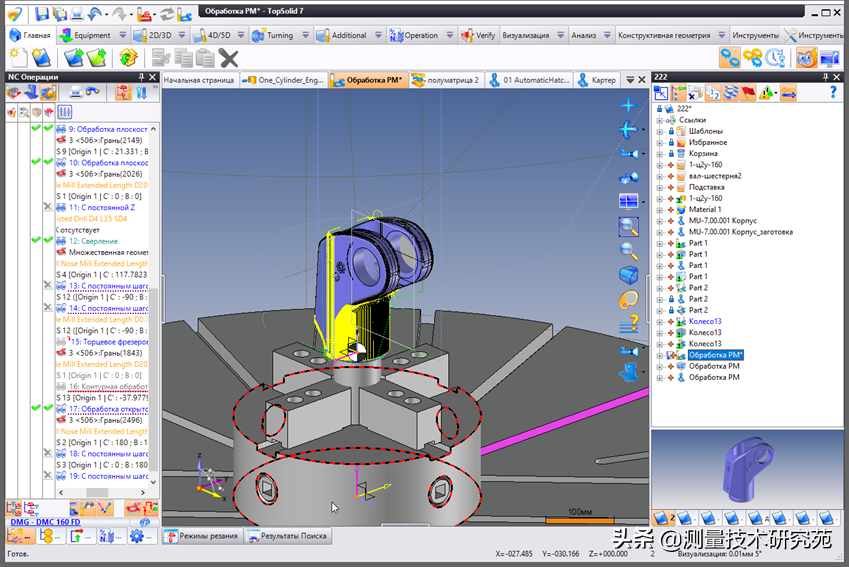Click the Undo arrow icon
Image resolution: width=849 pixels, height=567 pixels.
pyautogui.click(x=95, y=14)
